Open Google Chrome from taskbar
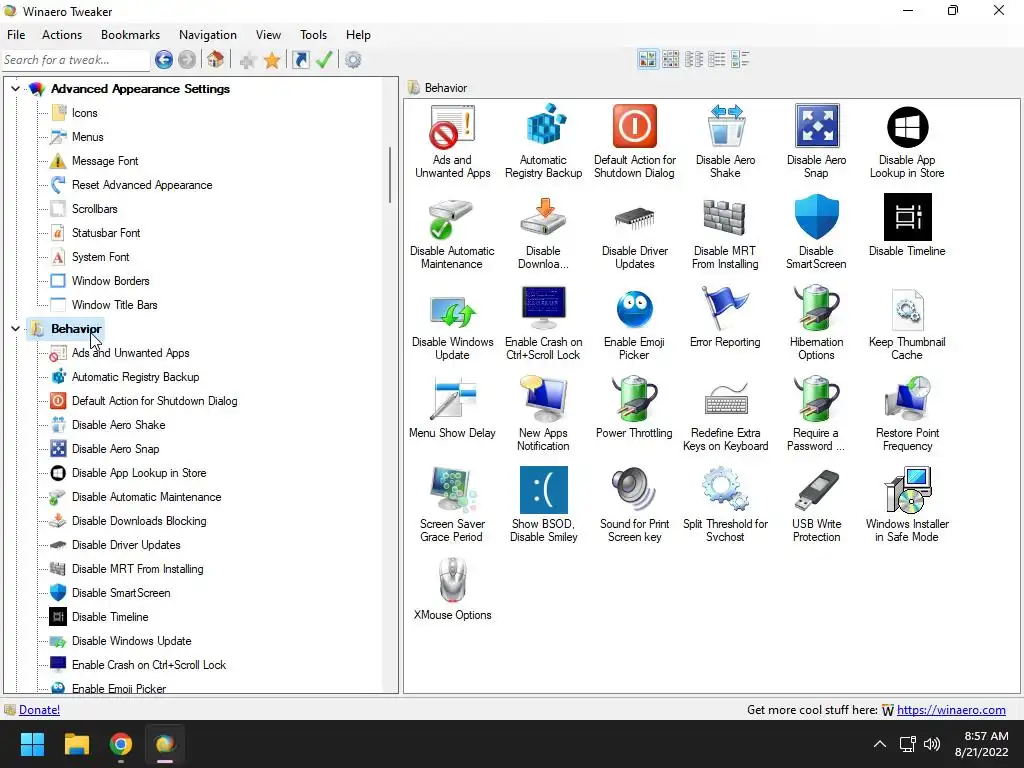Screen dimensions: 1024x768 121,744
